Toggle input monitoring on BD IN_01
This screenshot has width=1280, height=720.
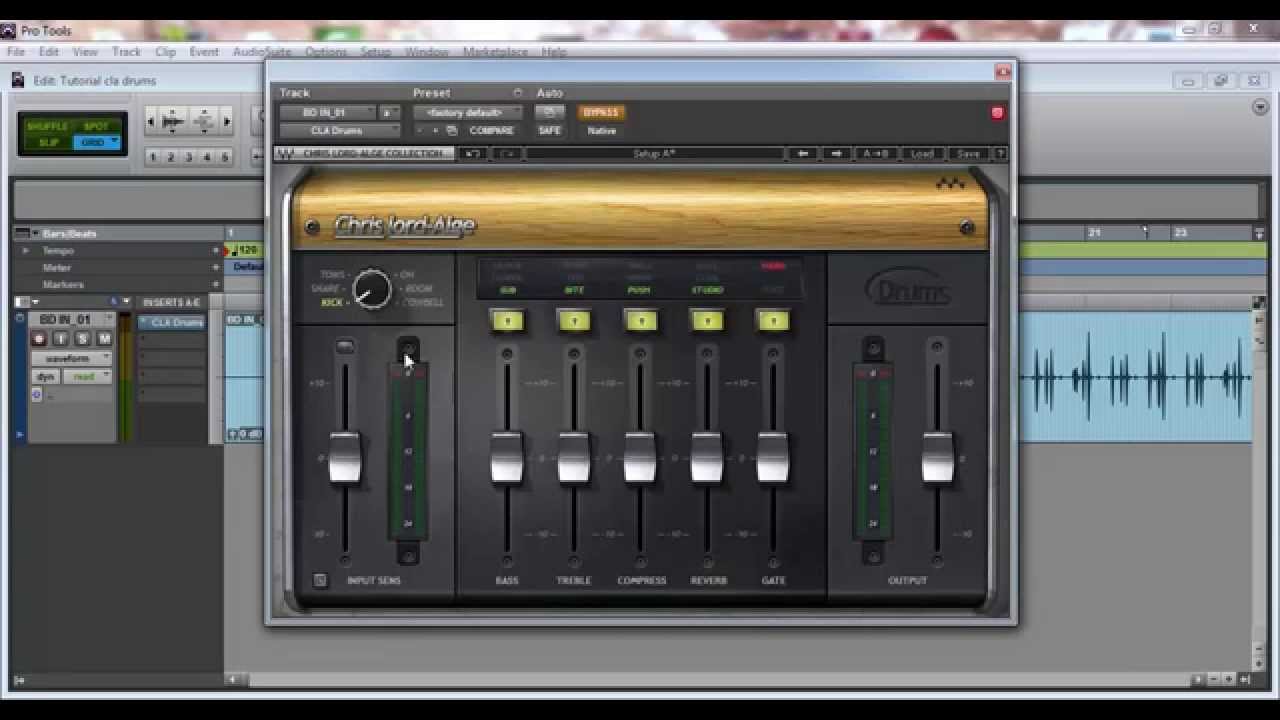click(x=60, y=339)
